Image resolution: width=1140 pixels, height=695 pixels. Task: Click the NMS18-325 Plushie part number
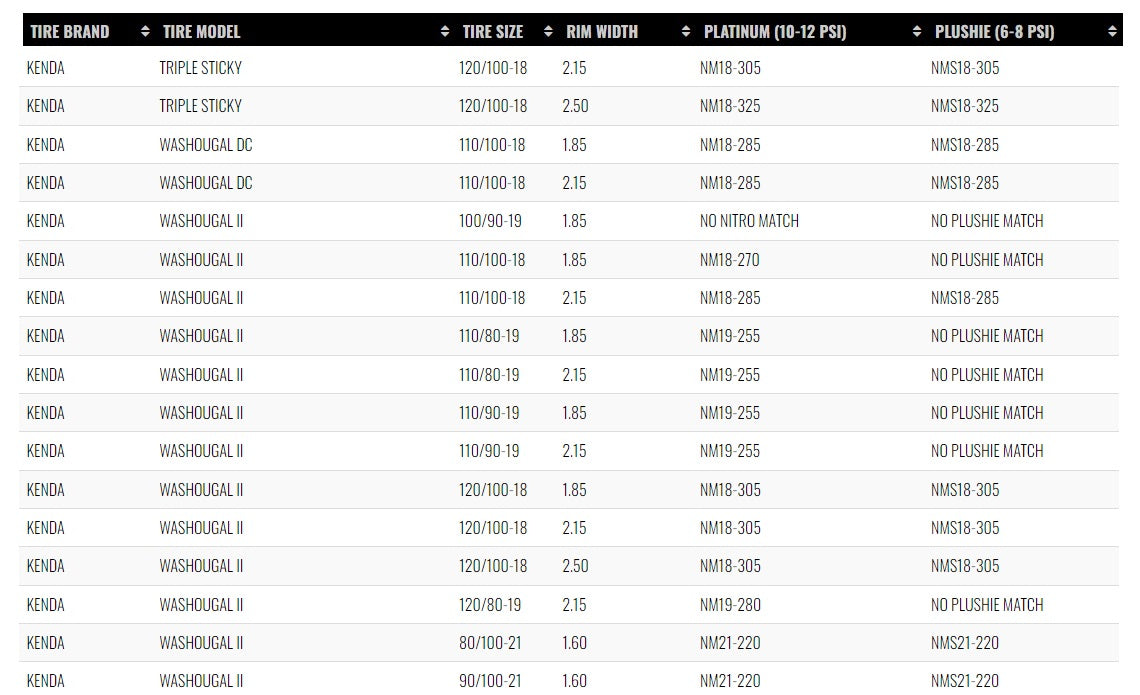click(964, 106)
